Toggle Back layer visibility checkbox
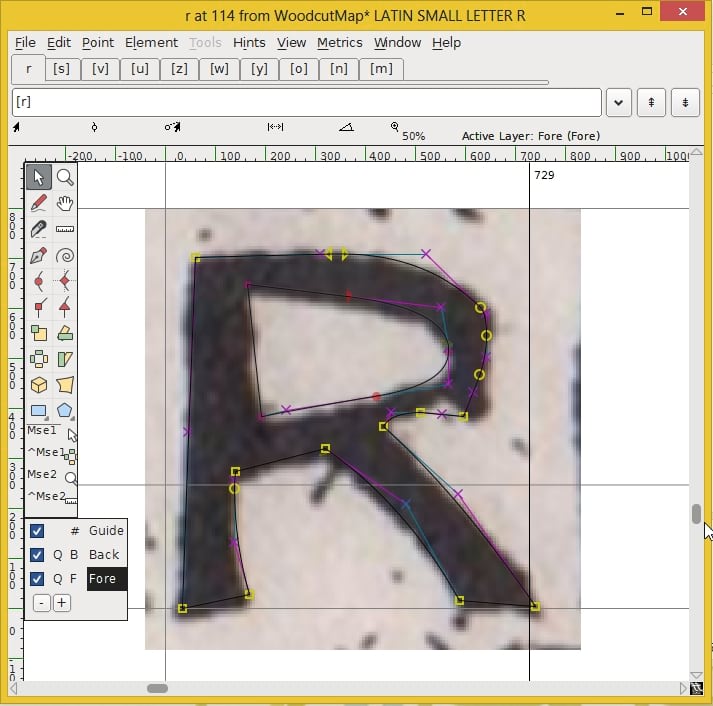 coord(37,555)
